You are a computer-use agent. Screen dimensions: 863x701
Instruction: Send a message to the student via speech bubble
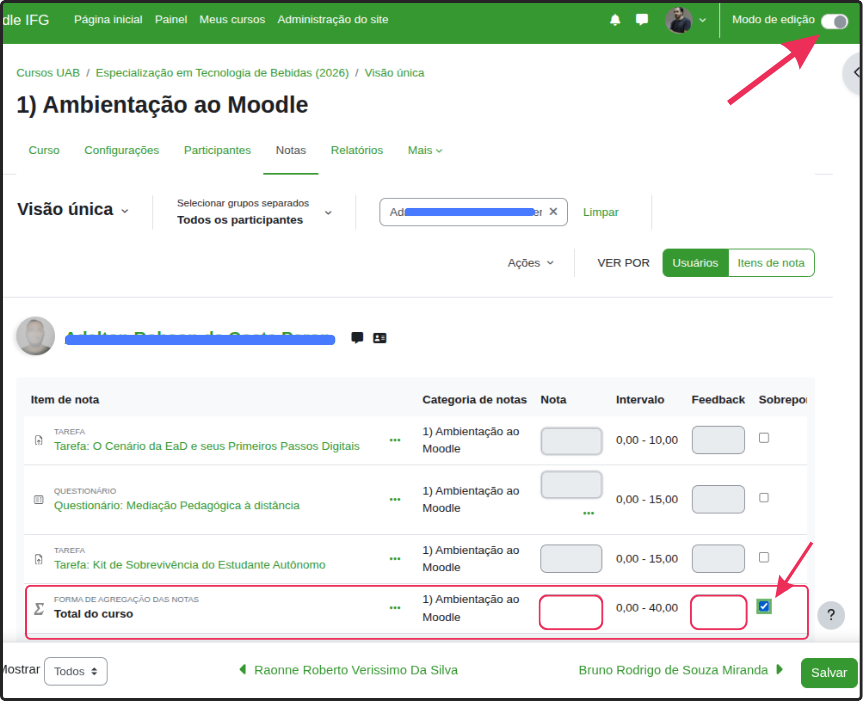(x=357, y=338)
